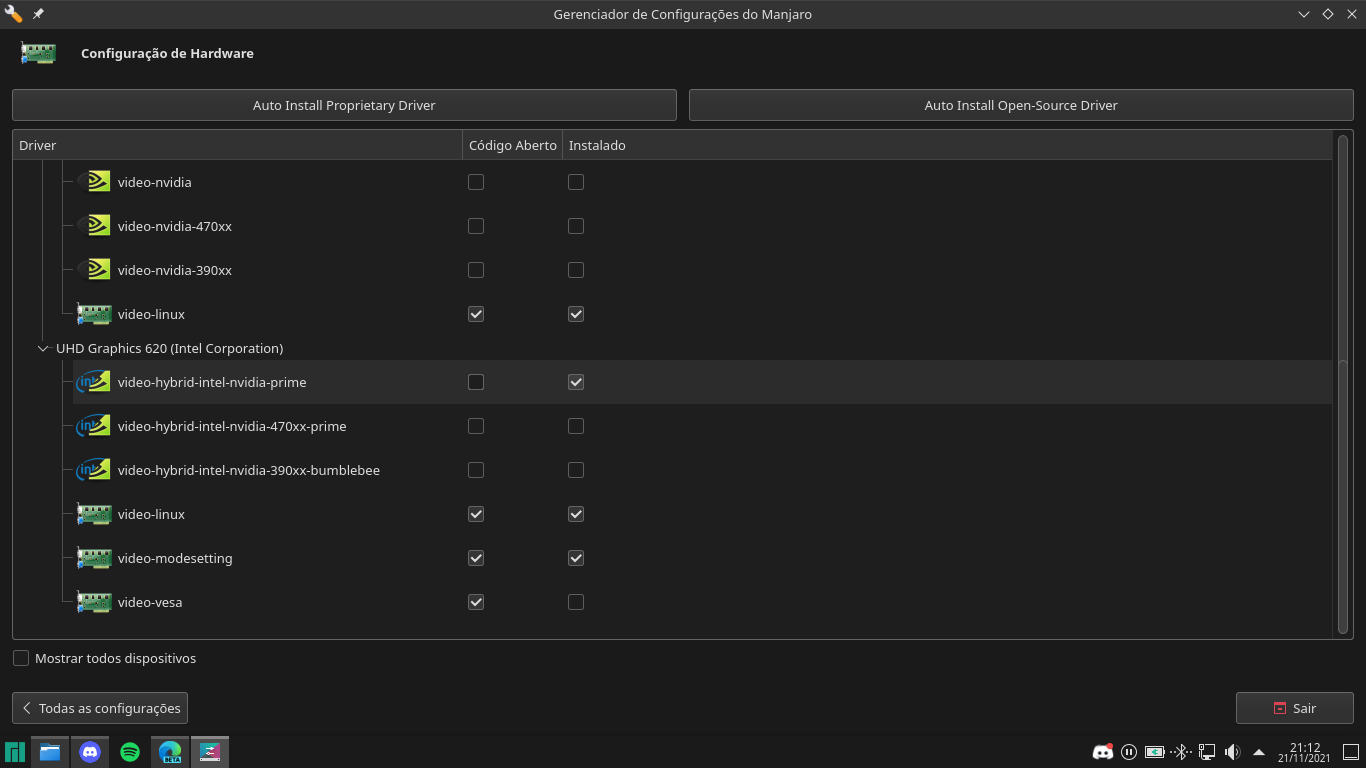
Task: Open Microsoft Edge Beta from the taskbar
Action: pos(170,752)
